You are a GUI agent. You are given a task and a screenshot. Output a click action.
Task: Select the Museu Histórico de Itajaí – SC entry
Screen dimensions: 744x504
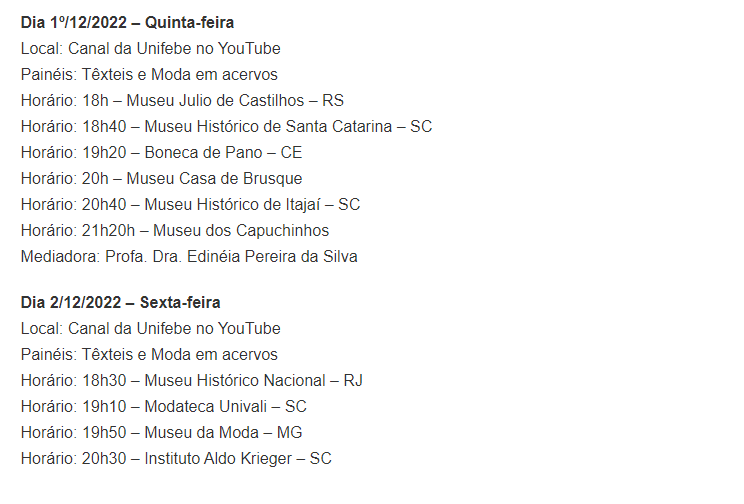(190, 205)
